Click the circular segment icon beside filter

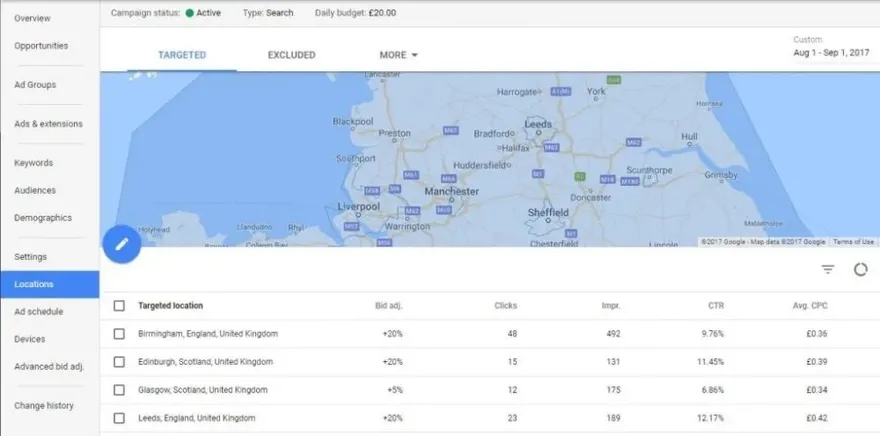click(860, 269)
